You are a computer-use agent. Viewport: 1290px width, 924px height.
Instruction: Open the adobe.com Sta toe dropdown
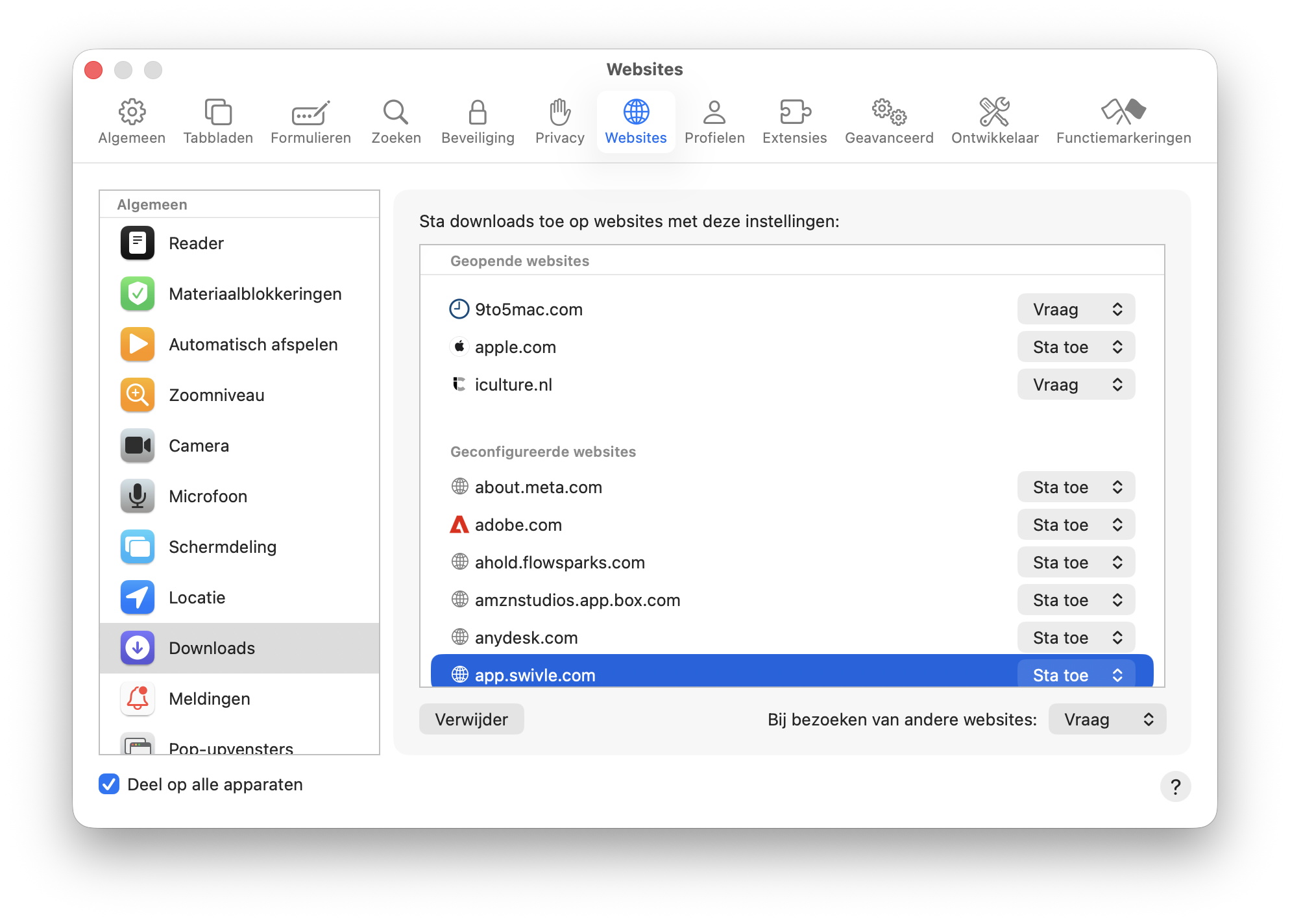click(x=1076, y=525)
